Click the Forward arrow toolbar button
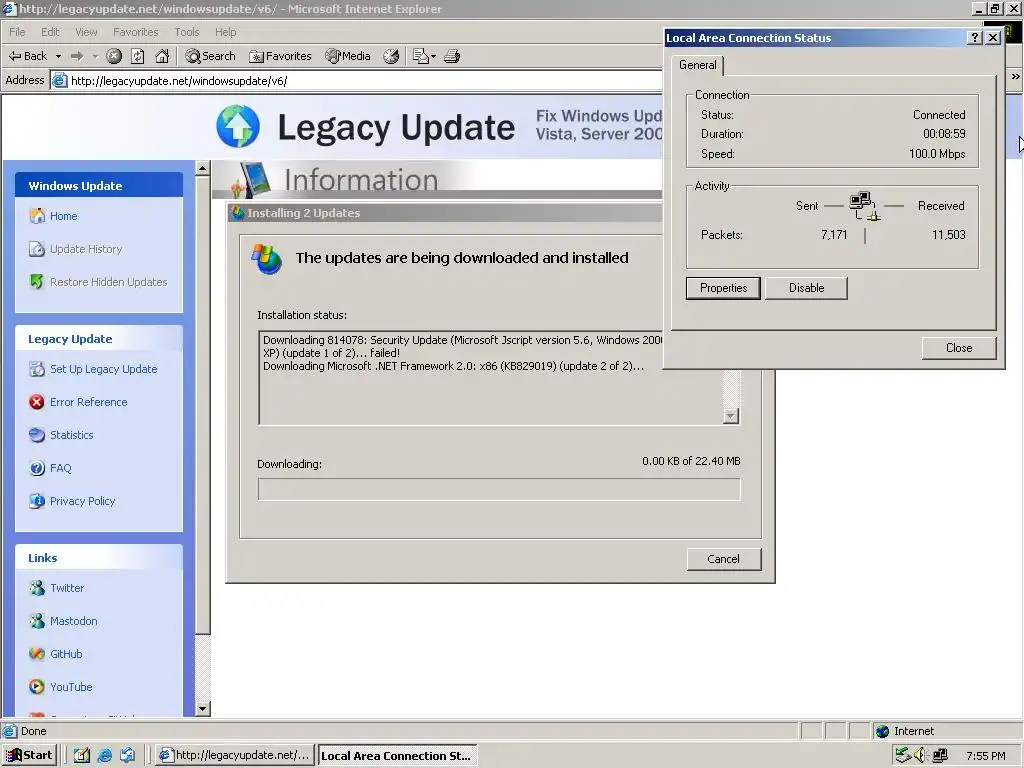Screen dimensions: 1024x768 click(77, 56)
